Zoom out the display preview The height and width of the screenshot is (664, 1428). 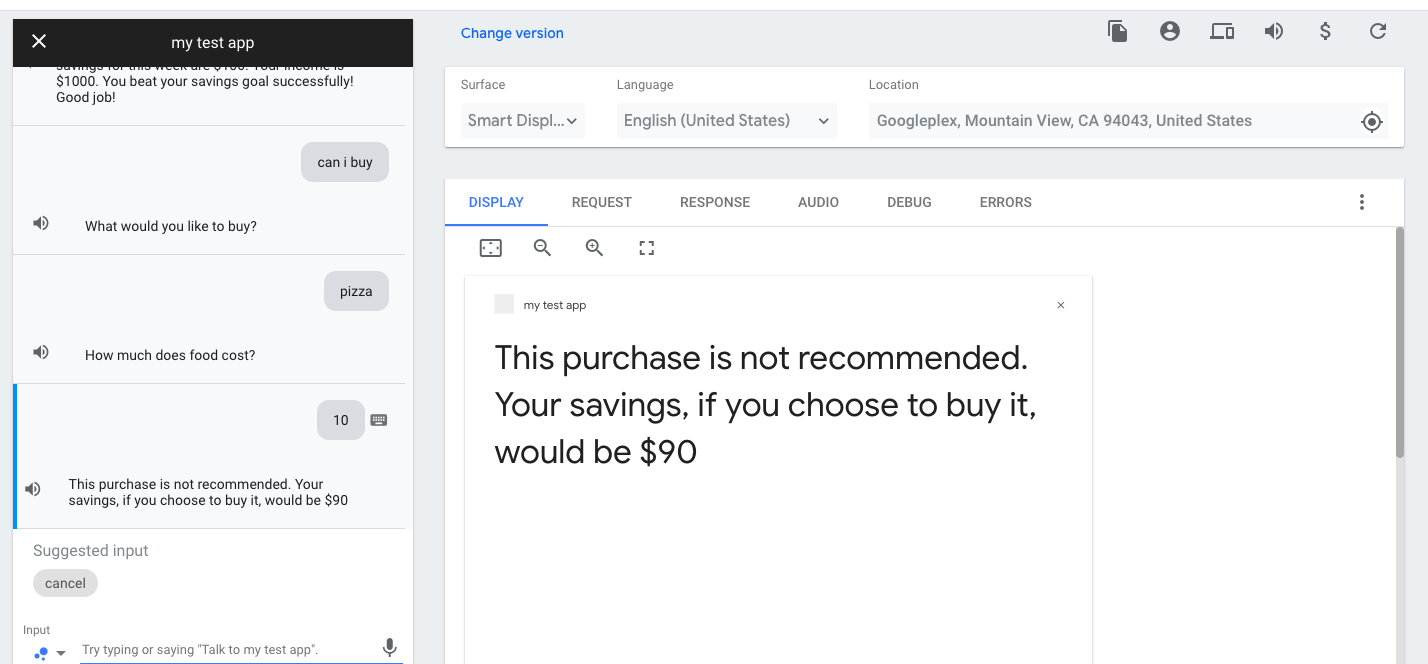pyautogui.click(x=542, y=248)
